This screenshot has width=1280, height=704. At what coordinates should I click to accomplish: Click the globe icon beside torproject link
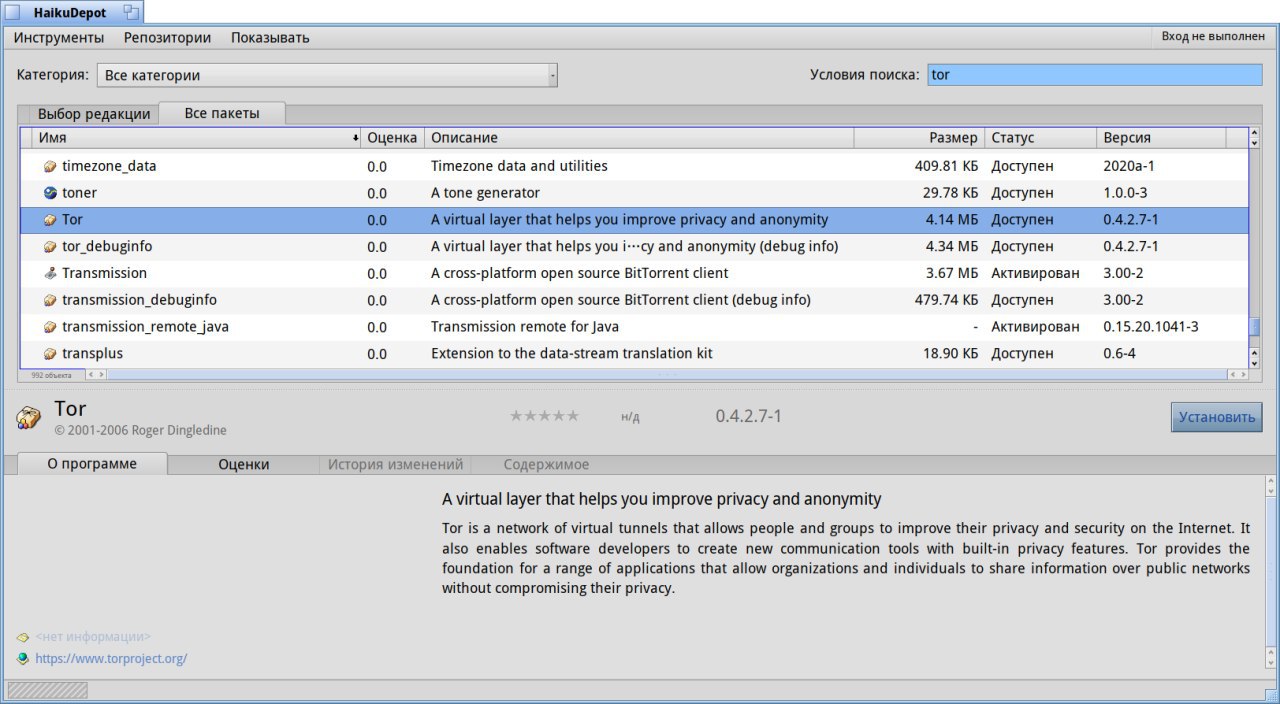click(x=22, y=659)
